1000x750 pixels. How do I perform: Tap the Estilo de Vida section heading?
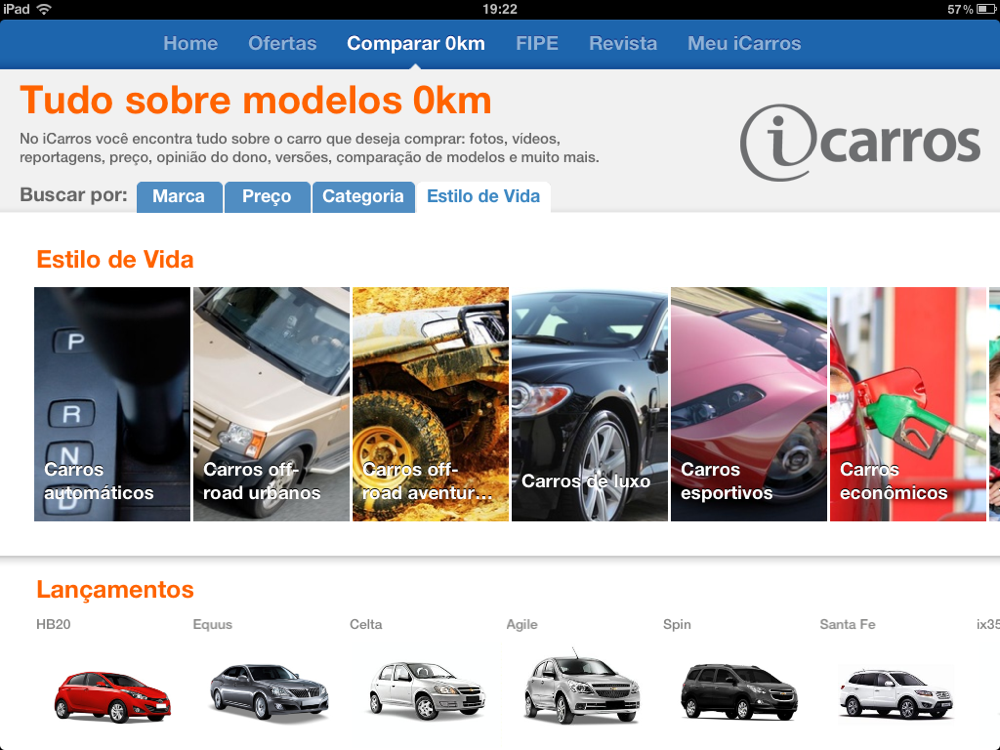tap(115, 260)
